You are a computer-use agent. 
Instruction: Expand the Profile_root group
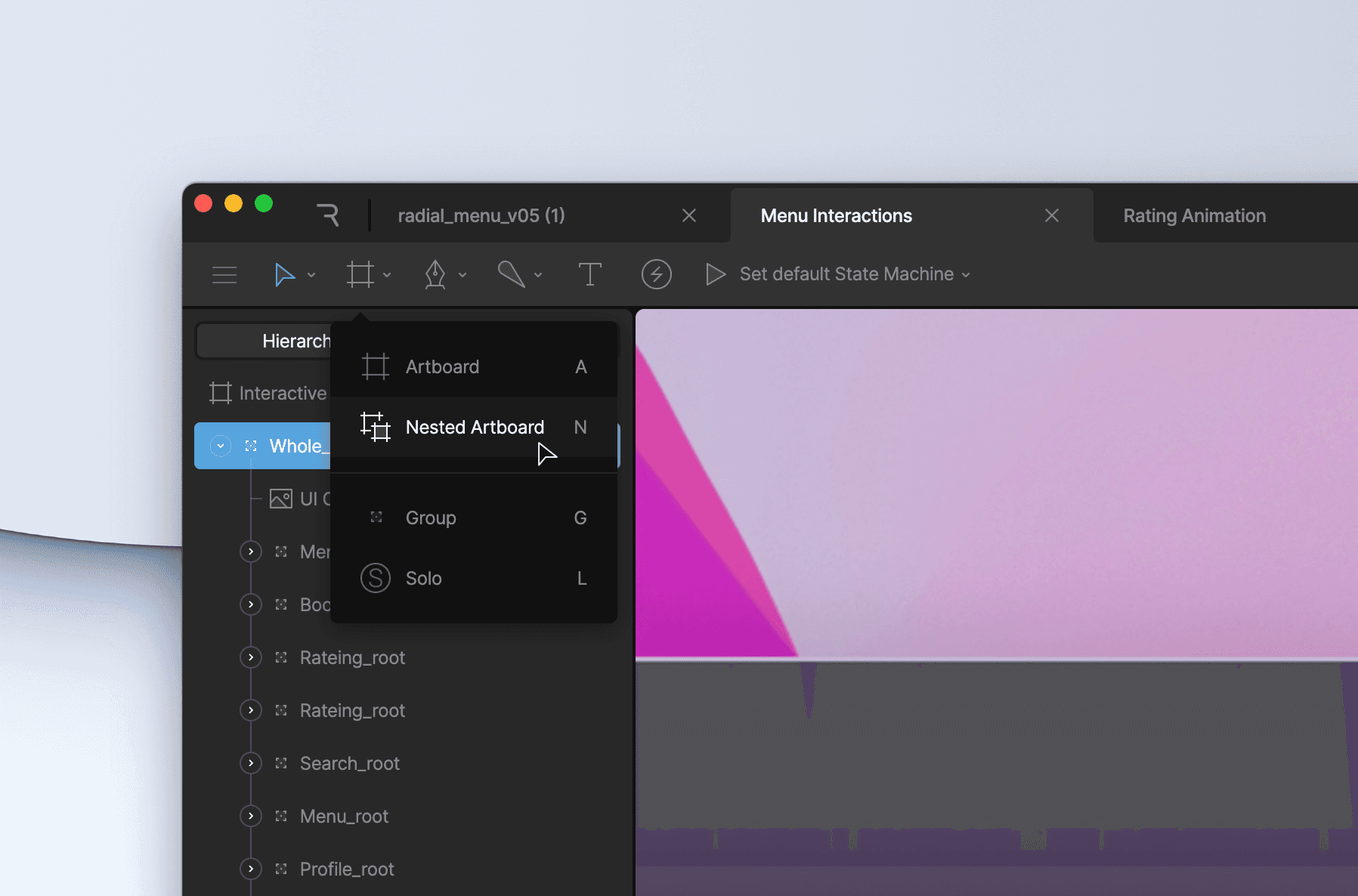coord(251,869)
